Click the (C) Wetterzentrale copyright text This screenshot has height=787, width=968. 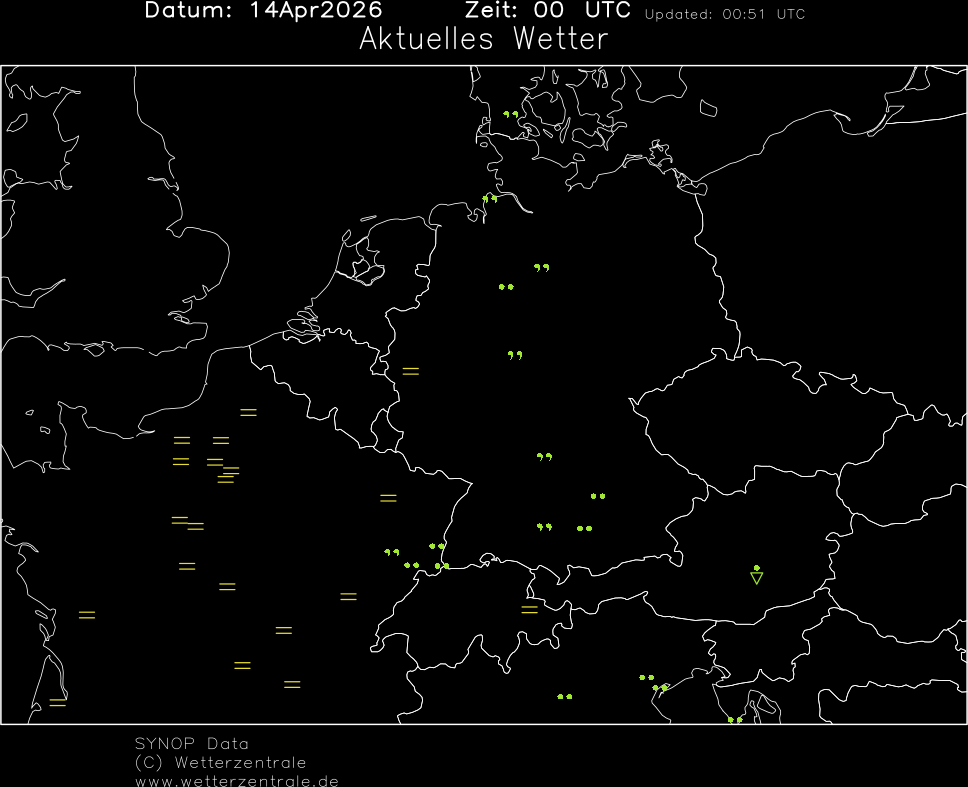pyautogui.click(x=220, y=762)
